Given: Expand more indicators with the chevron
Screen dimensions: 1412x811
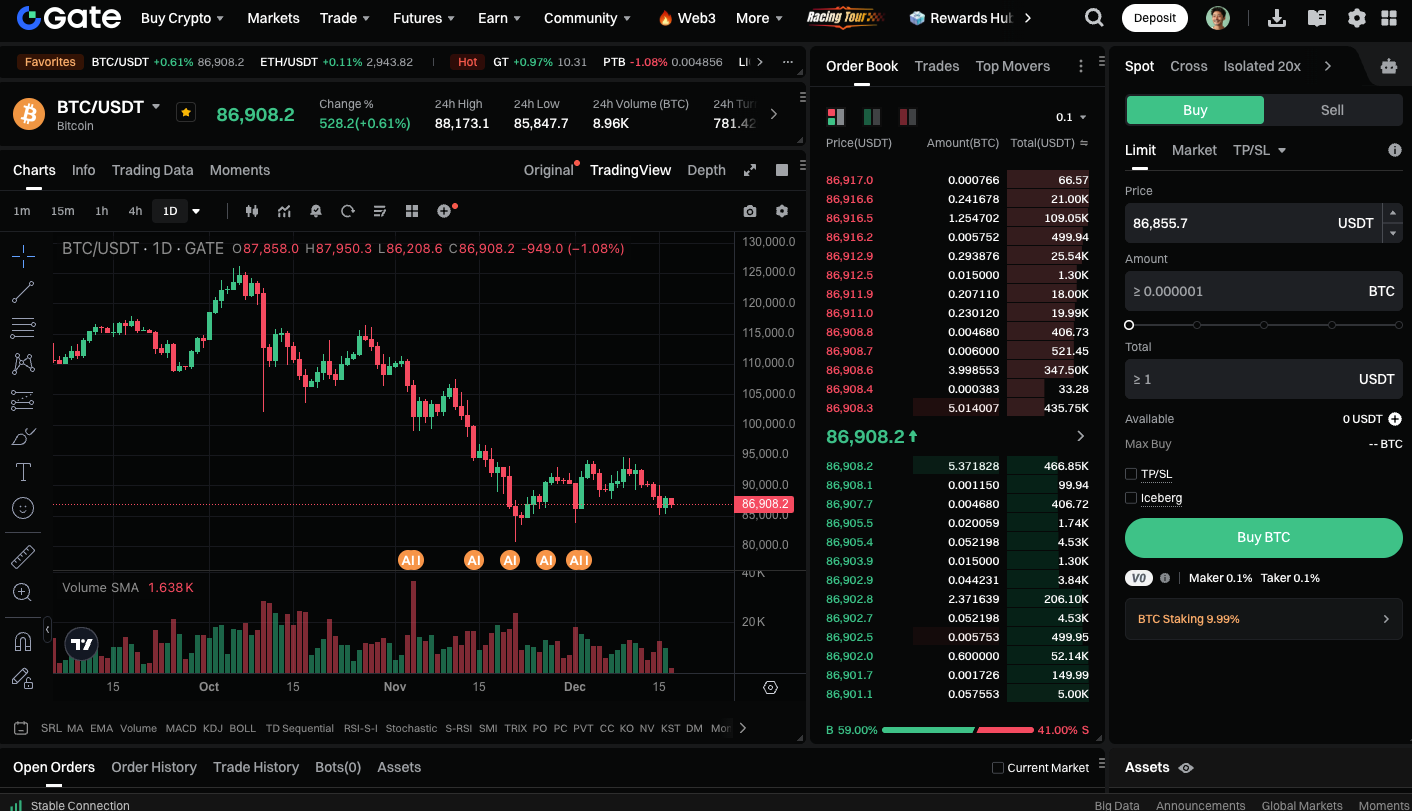Looking at the screenshot, I should tap(742, 728).
